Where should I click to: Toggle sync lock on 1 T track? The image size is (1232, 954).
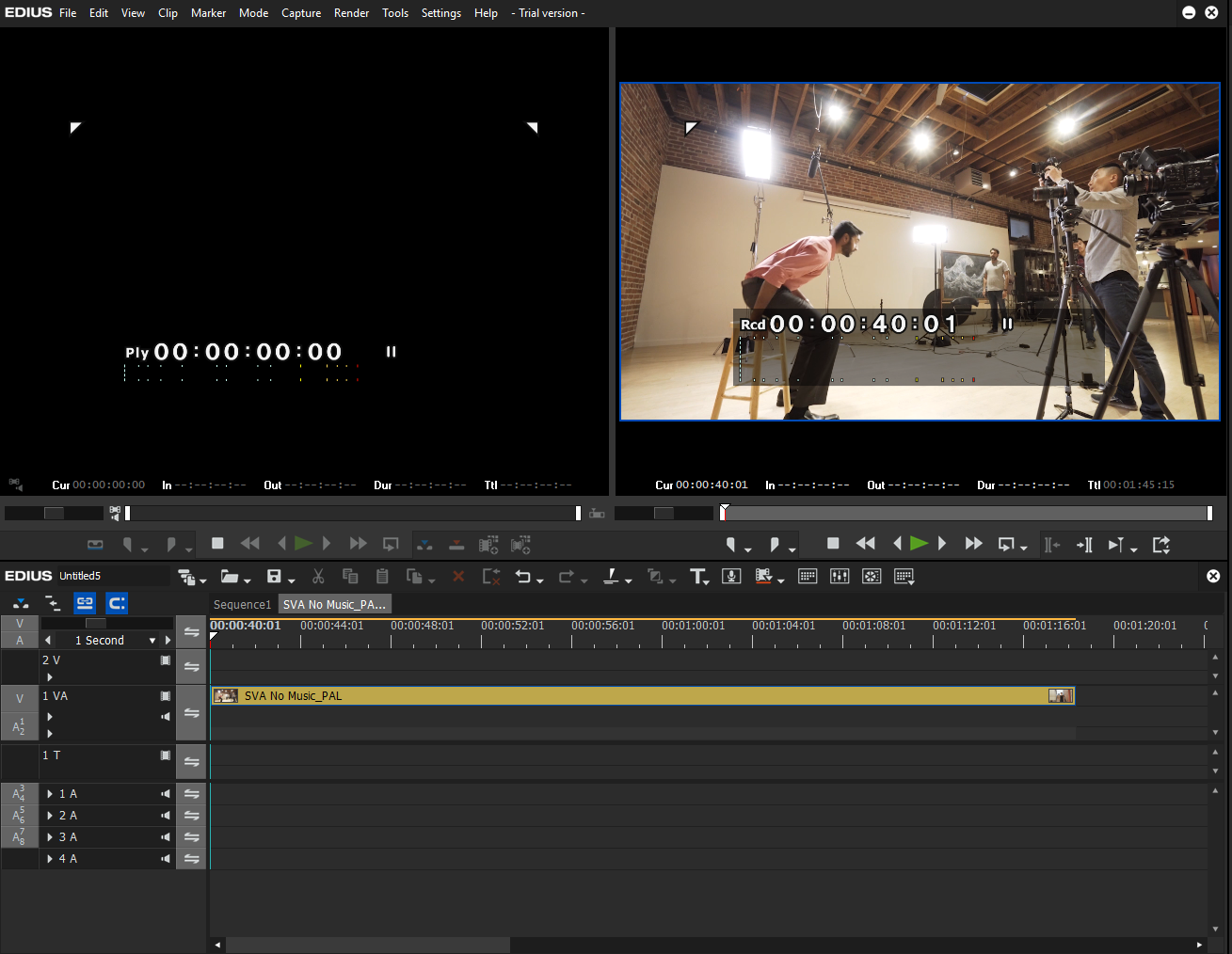[191, 762]
